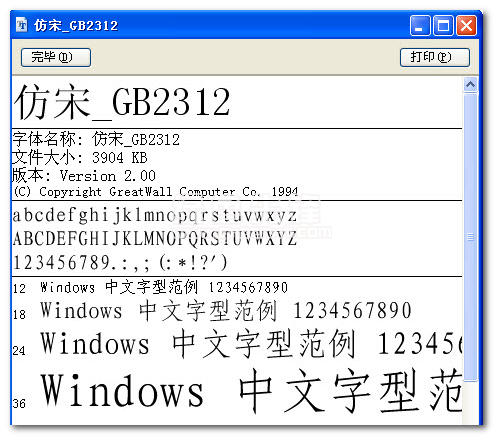Click the large 仿宋_GB2312 font heading
Screen dimensions: 494x436
click(121, 102)
